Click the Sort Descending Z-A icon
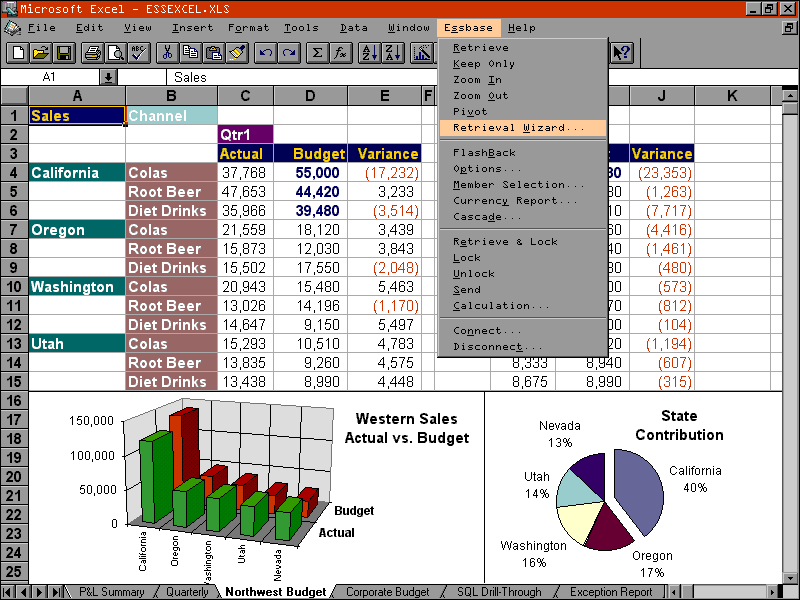The width and height of the screenshot is (800, 600). [392, 53]
